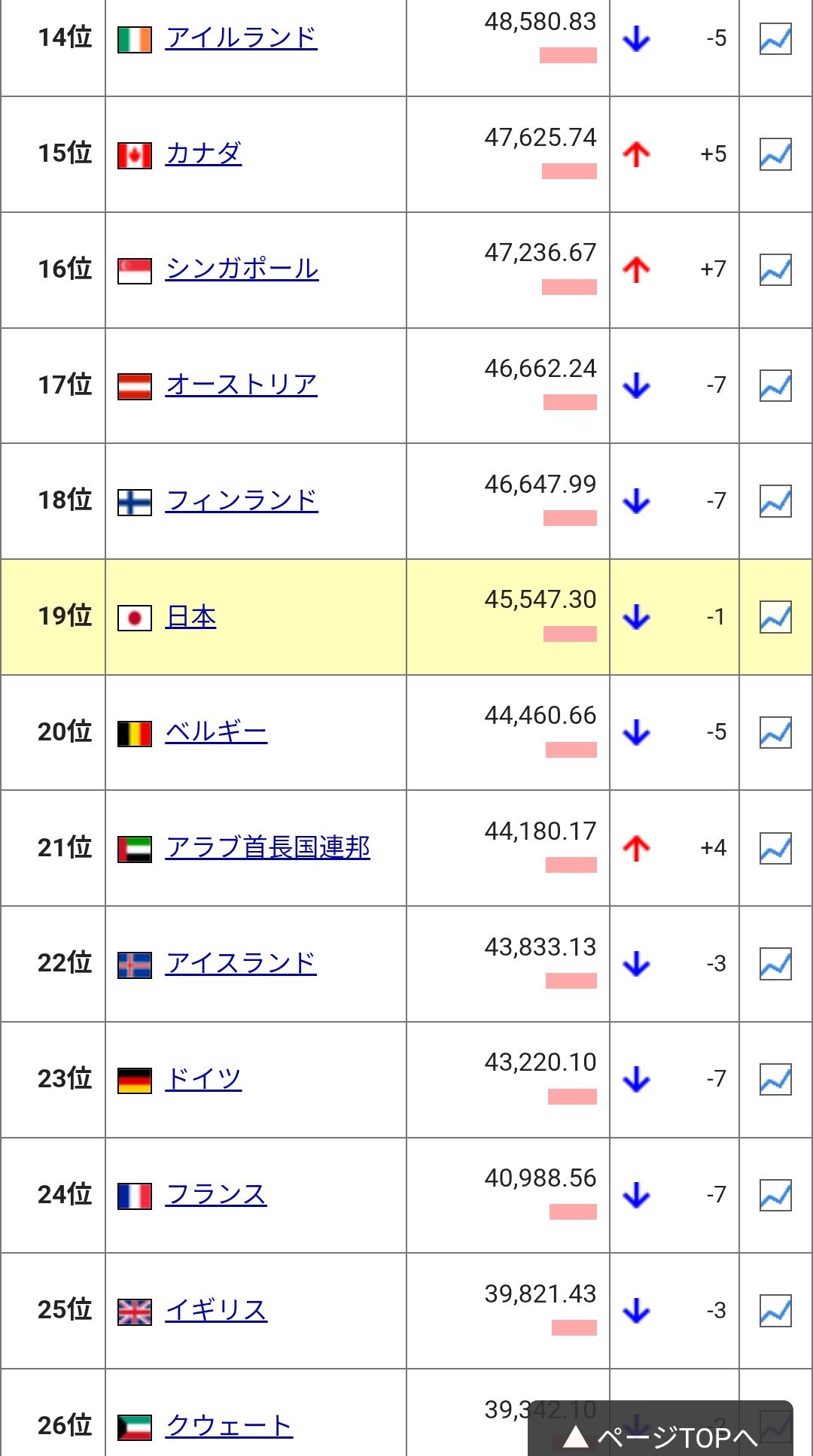Click the pink value bar under 46,662.24
Image resolution: width=813 pixels, height=1456 pixels.
click(570, 403)
